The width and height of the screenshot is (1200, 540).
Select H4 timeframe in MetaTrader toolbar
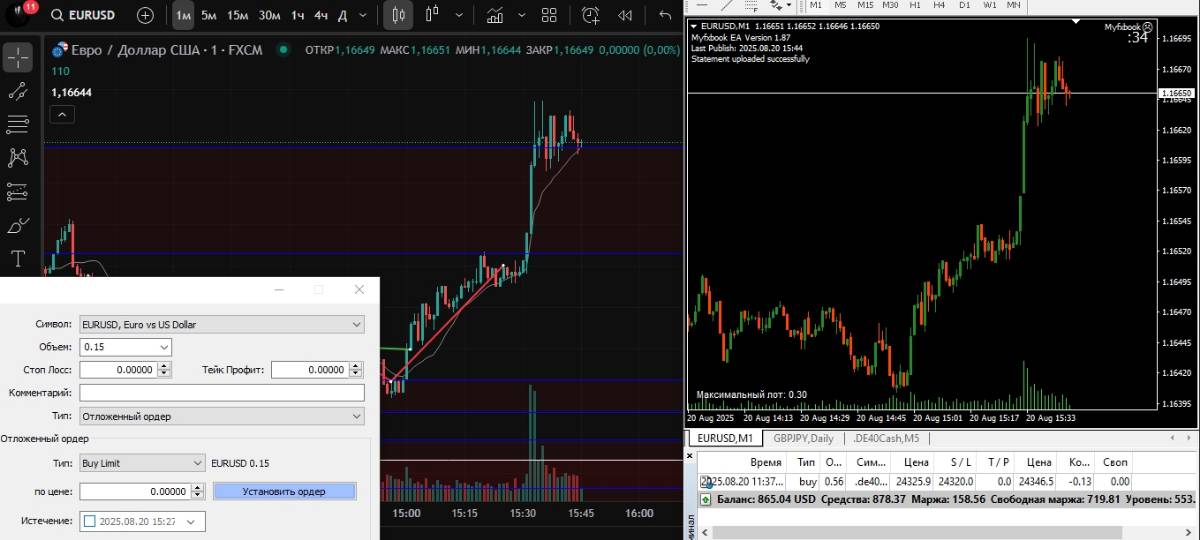pos(938,5)
